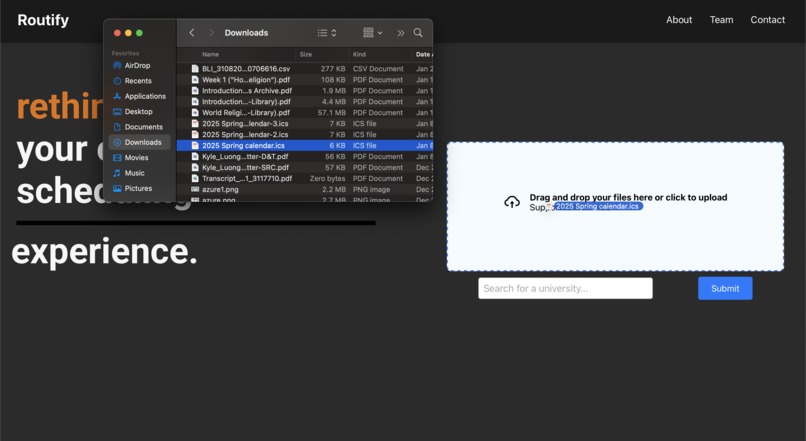Image resolution: width=806 pixels, height=441 pixels.
Task: Close the Finder window red button
Action: [117, 33]
